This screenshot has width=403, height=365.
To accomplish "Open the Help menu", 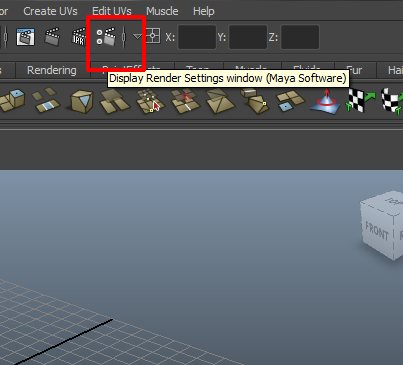I will tap(204, 11).
